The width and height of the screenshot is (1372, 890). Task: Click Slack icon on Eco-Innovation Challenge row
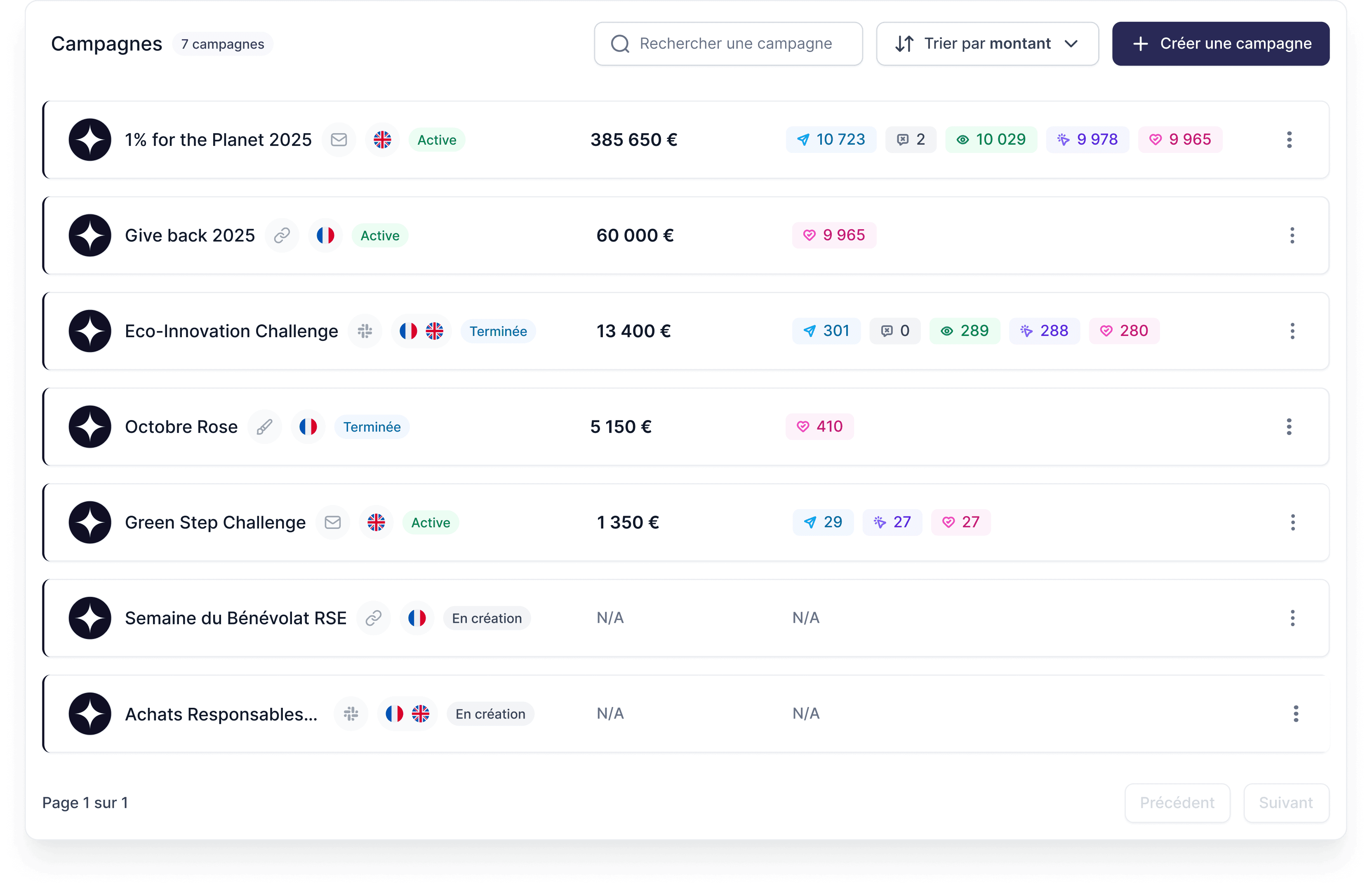pyautogui.click(x=364, y=331)
